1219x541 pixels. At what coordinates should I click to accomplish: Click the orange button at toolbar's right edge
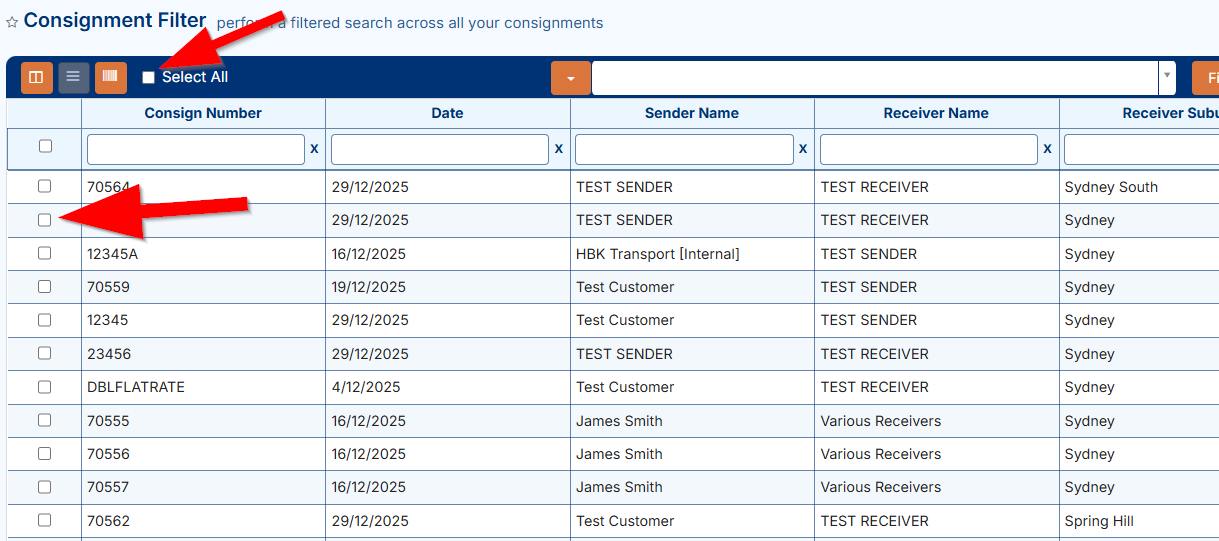[1206, 78]
